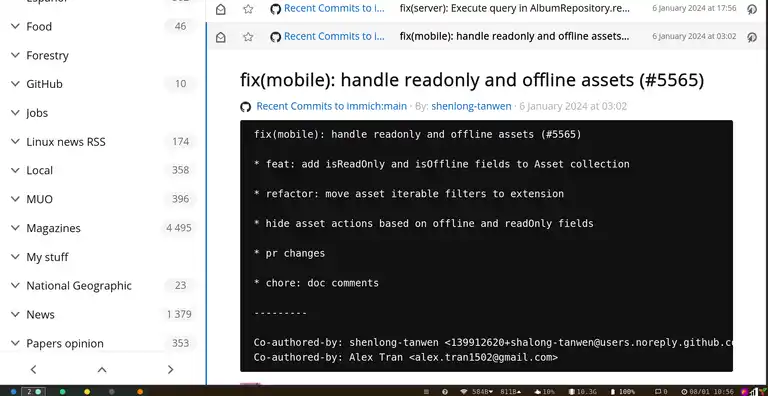Open the 'fix(server): Execute query in AlbumRepository' title

pos(515,8)
